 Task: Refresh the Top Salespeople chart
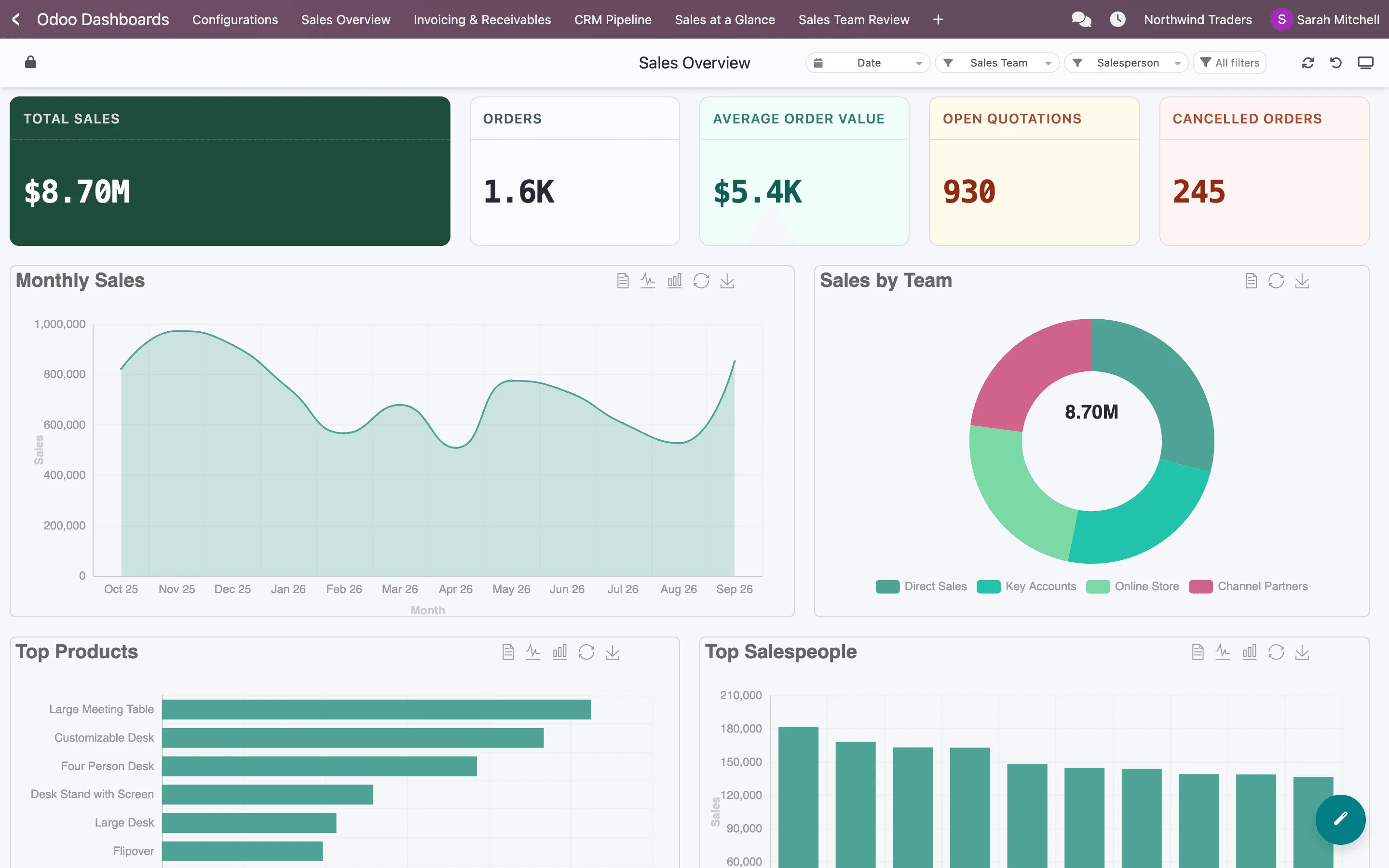click(x=1277, y=652)
